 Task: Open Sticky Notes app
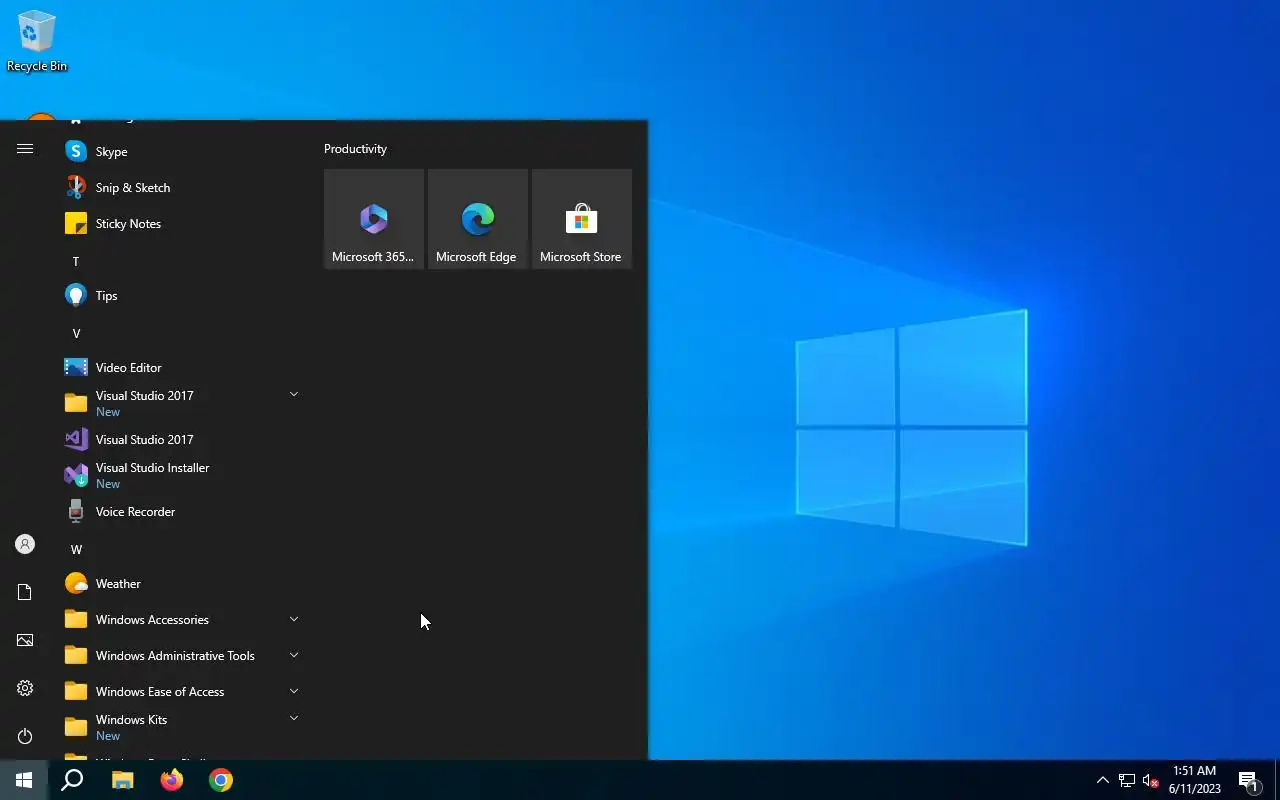pyautogui.click(x=182, y=224)
